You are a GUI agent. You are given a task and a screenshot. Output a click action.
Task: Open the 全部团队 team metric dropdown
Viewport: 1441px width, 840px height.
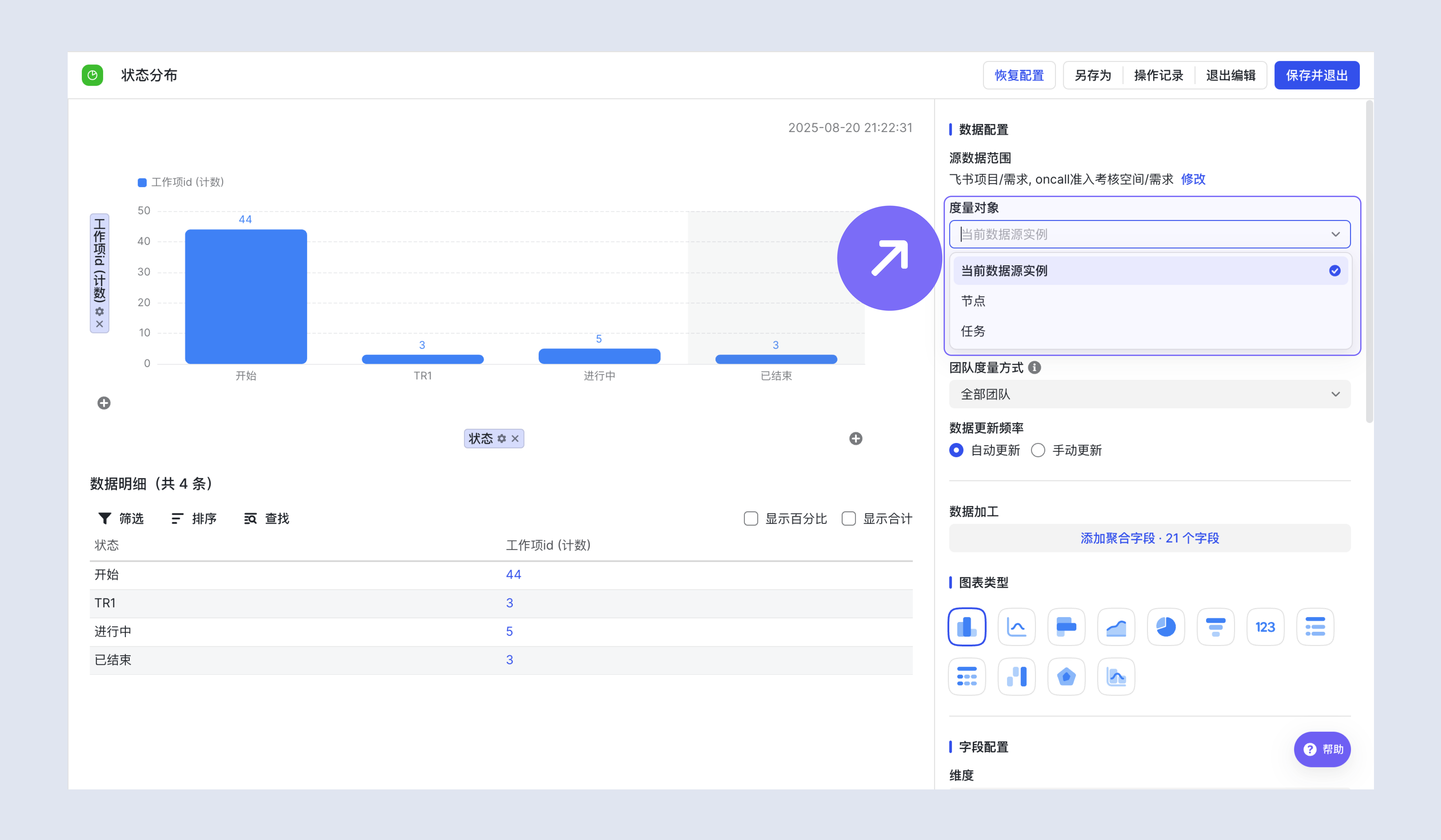tap(1149, 394)
